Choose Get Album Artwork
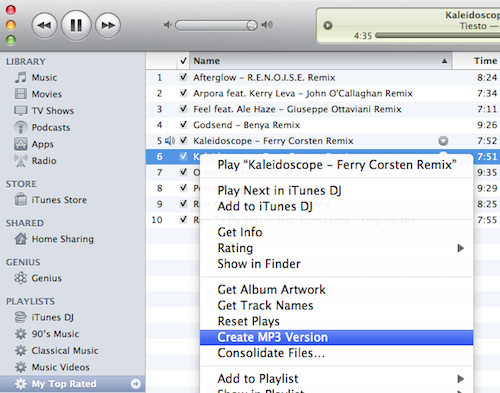 (x=337, y=289)
